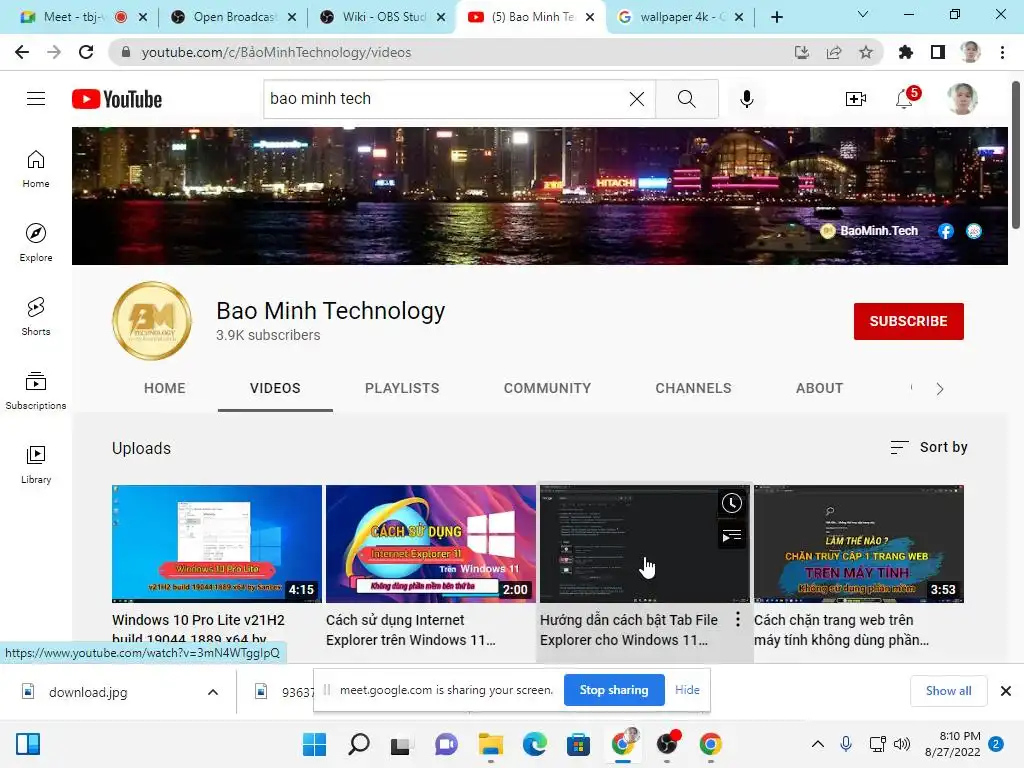Open the notifications bell

905,99
